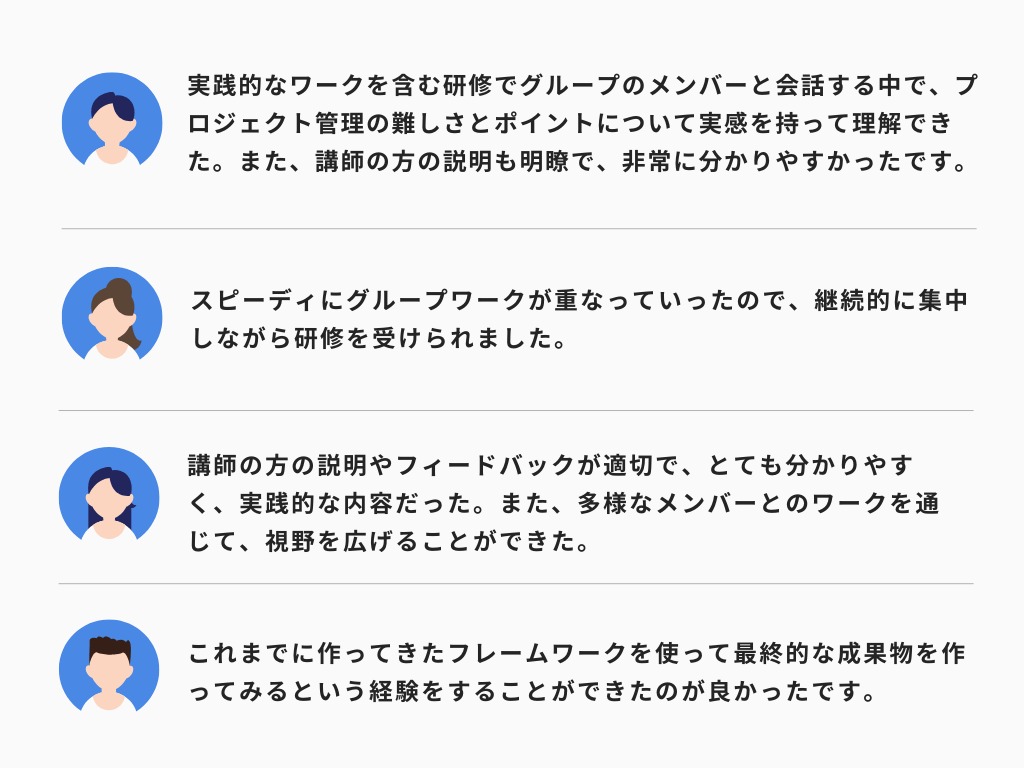The image size is (1024, 768).
Task: Select the line しながら研修を受けられました。
Action: pyautogui.click(x=379, y=339)
